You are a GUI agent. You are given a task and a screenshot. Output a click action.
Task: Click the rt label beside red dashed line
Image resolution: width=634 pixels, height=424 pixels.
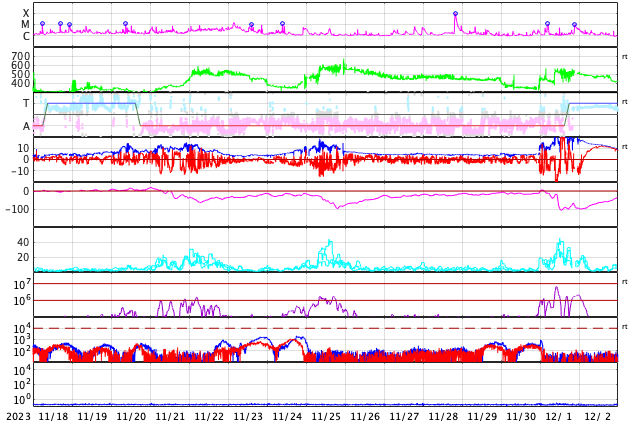click(624, 327)
